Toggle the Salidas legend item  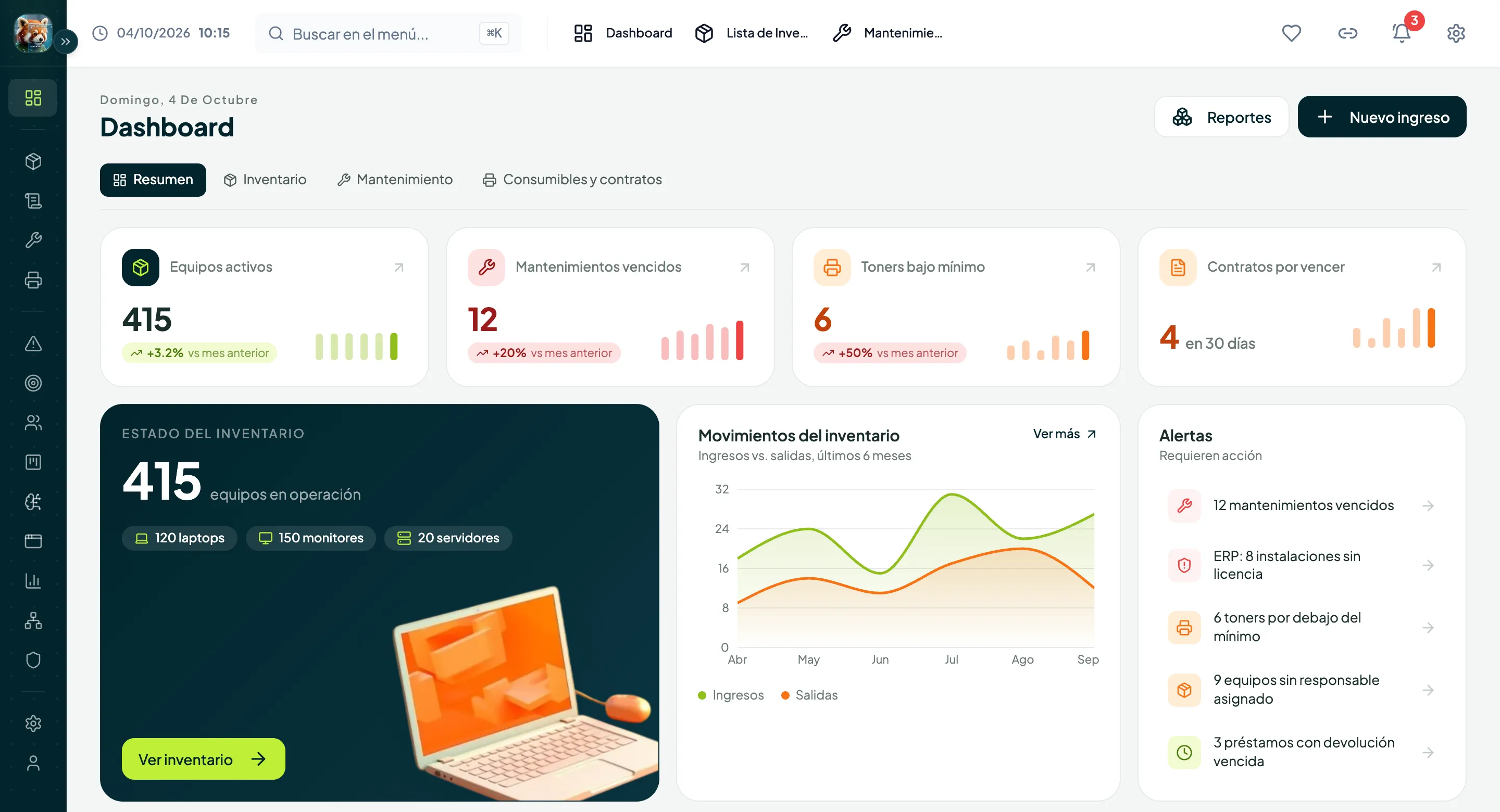coord(809,695)
